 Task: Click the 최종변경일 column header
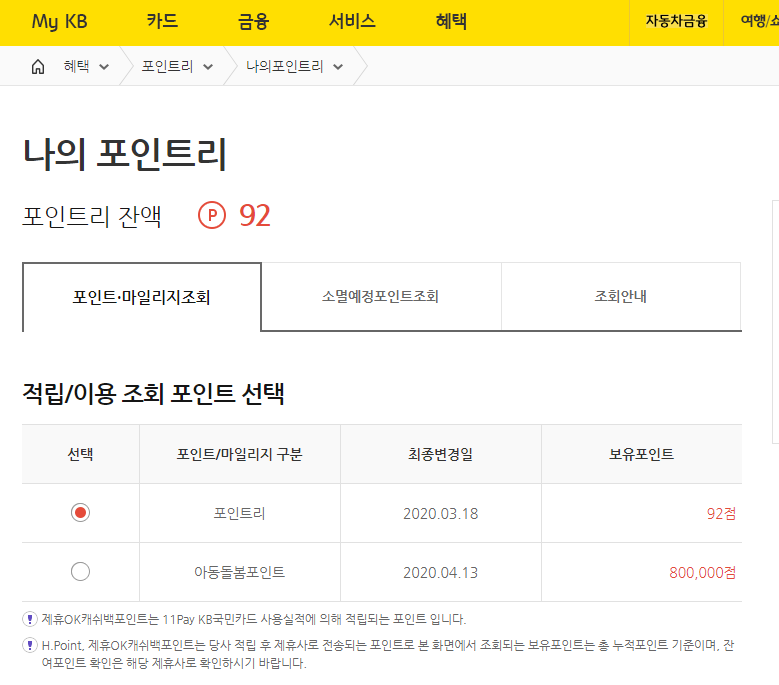[x=441, y=454]
